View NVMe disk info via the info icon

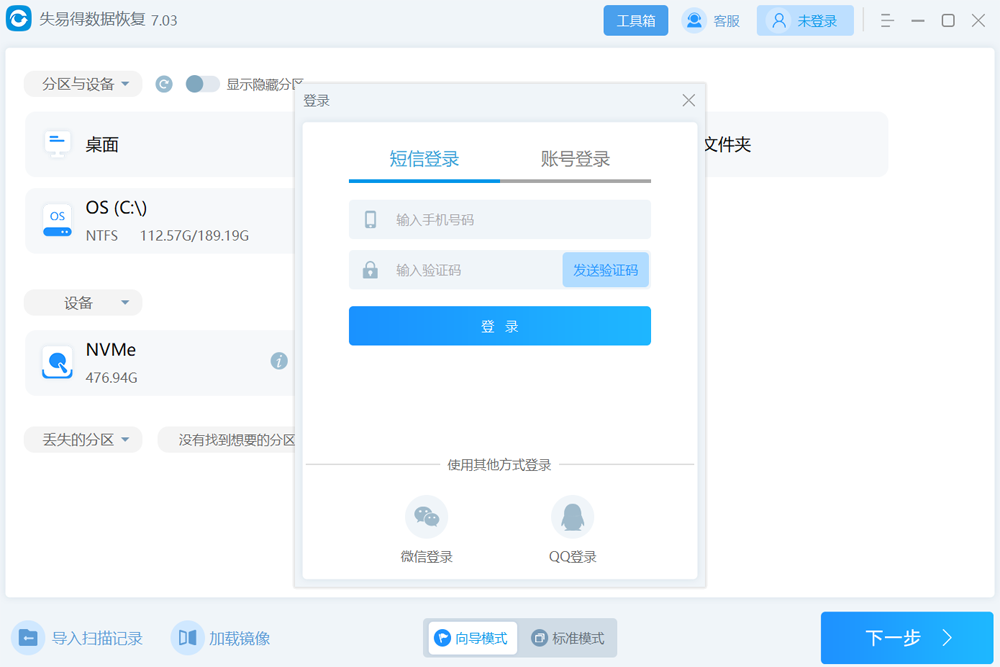point(278,361)
